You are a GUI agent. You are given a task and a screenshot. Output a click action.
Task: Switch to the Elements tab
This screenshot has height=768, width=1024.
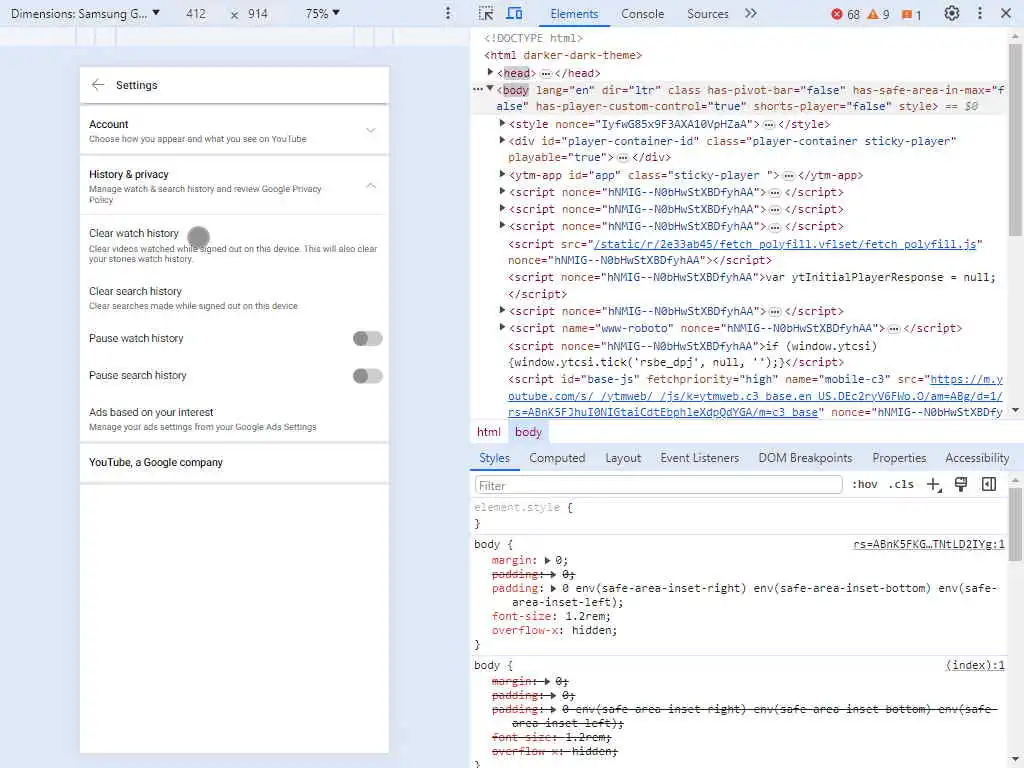574,14
